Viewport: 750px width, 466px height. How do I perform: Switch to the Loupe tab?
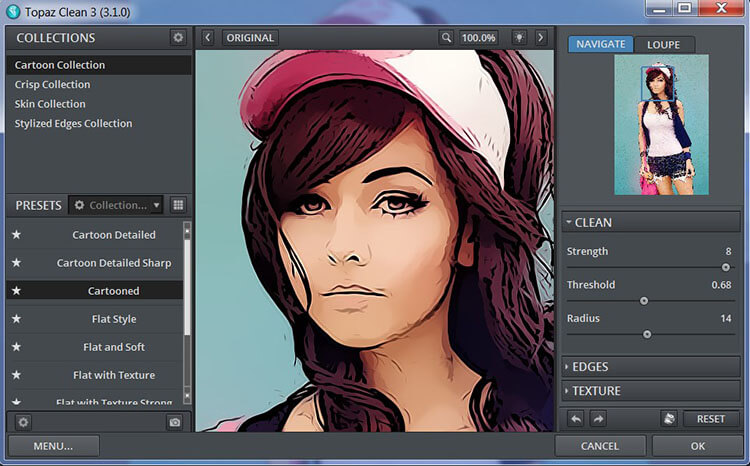pyautogui.click(x=663, y=44)
